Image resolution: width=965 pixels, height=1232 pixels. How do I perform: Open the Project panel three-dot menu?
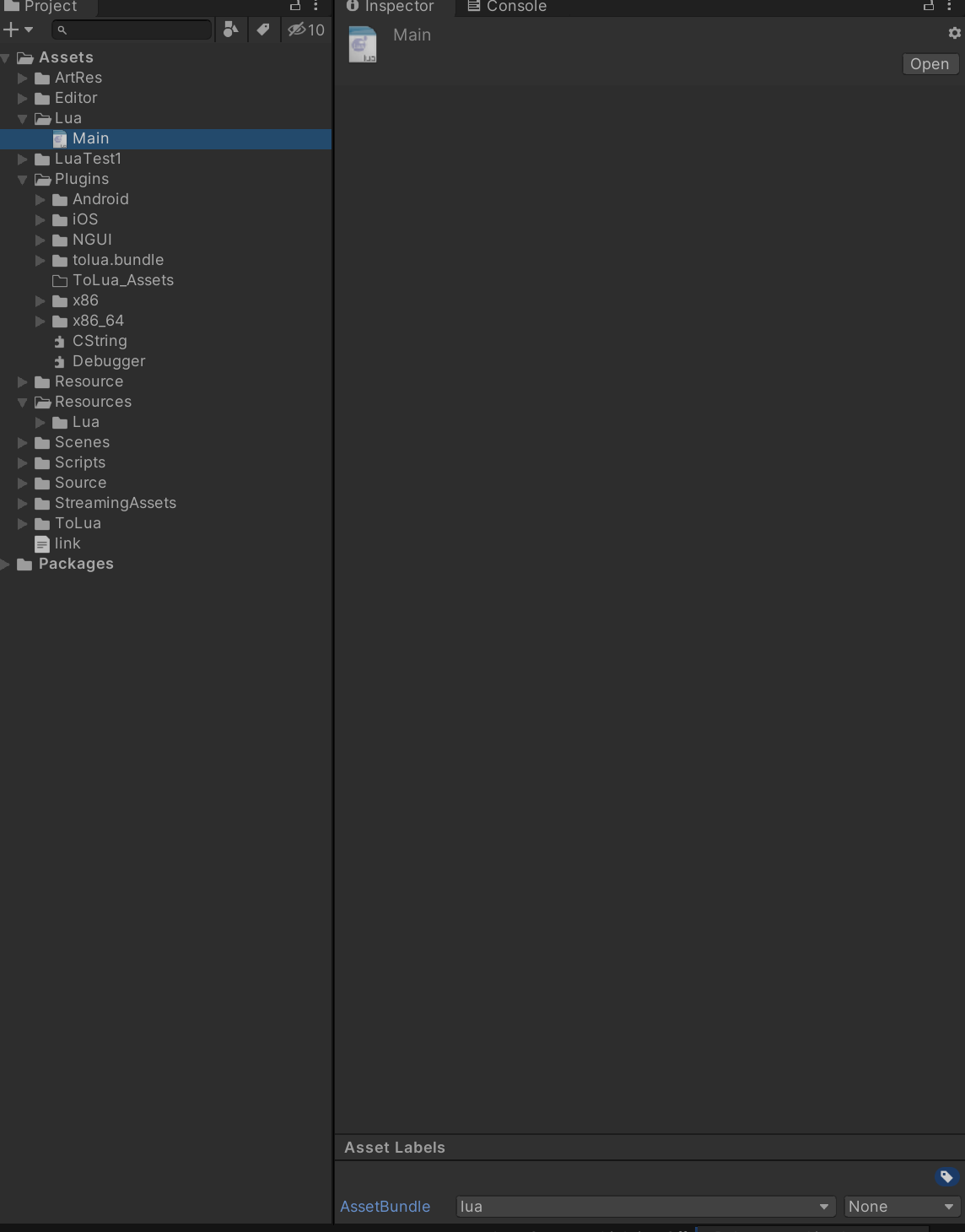(x=316, y=6)
